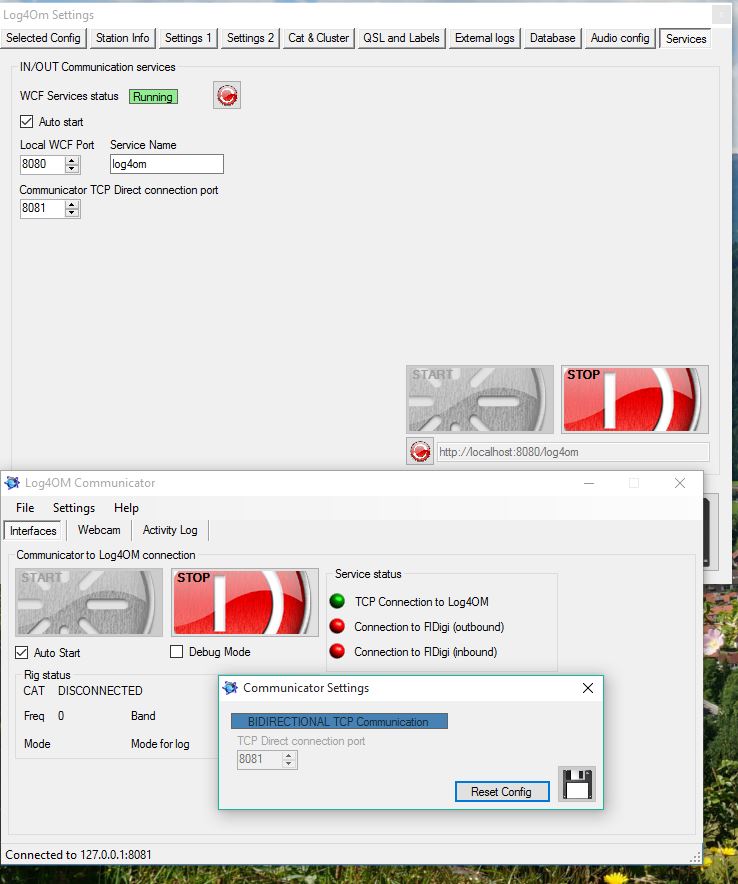The image size is (738, 884).
Task: Click Service Name field containing log4om
Action: 167,164
